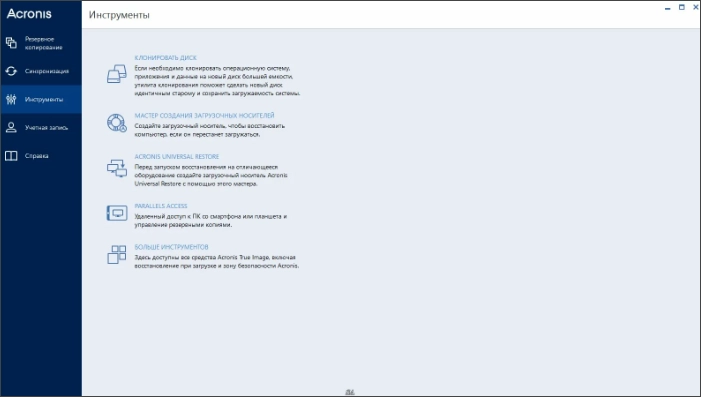This screenshot has height=397, width=701.
Task: Click the Parallels Access description text
Action: [211, 220]
